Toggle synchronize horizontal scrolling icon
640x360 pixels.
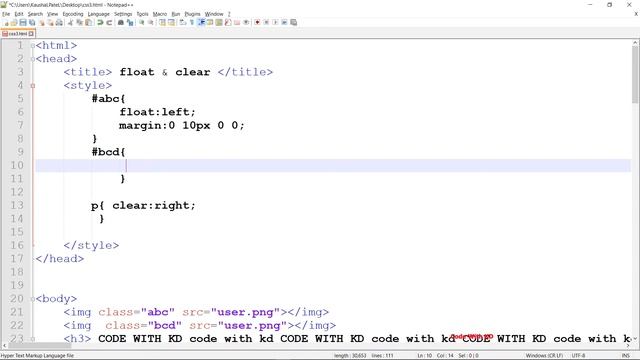click(171, 22)
